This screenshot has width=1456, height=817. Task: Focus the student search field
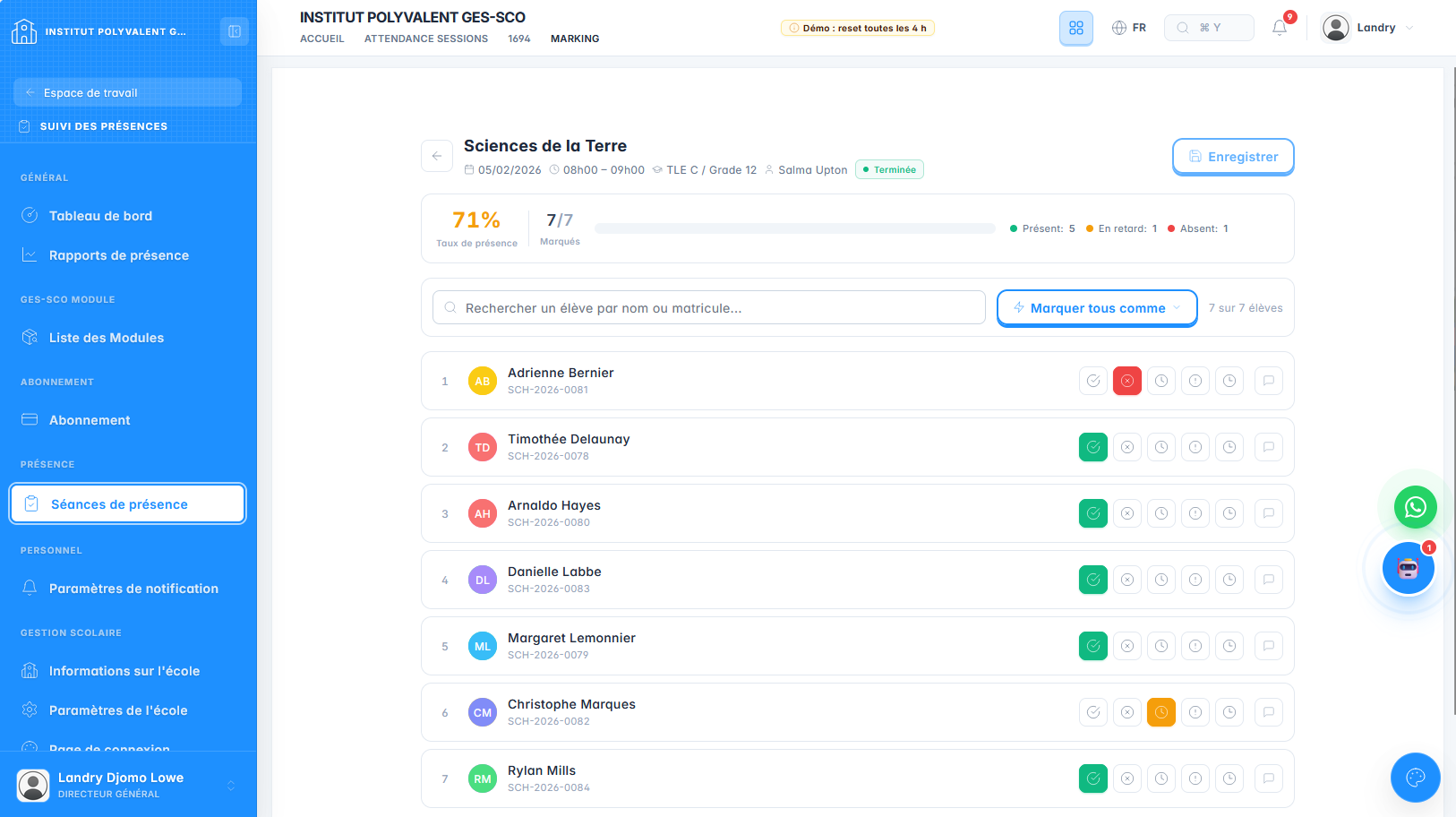(709, 307)
